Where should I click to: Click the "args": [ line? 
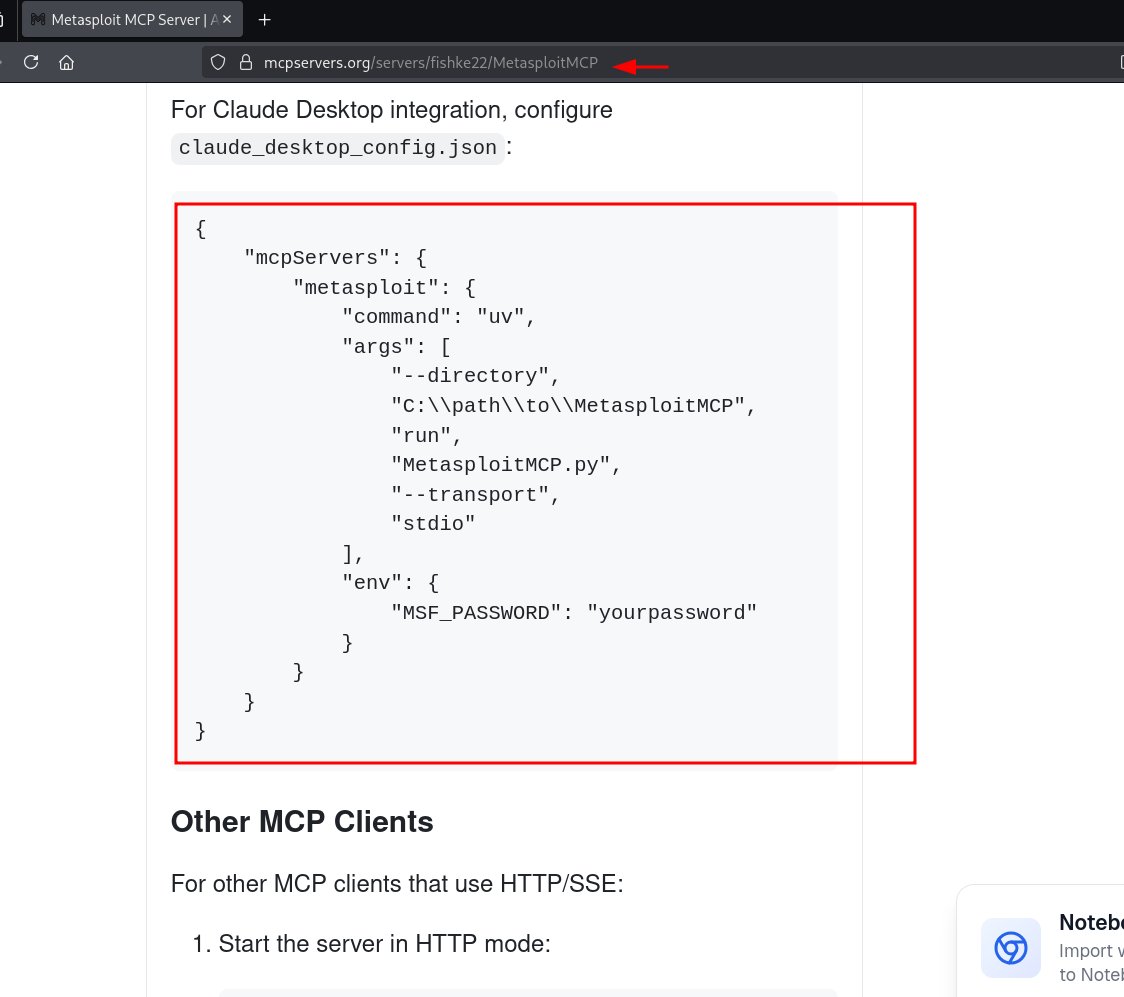point(396,346)
